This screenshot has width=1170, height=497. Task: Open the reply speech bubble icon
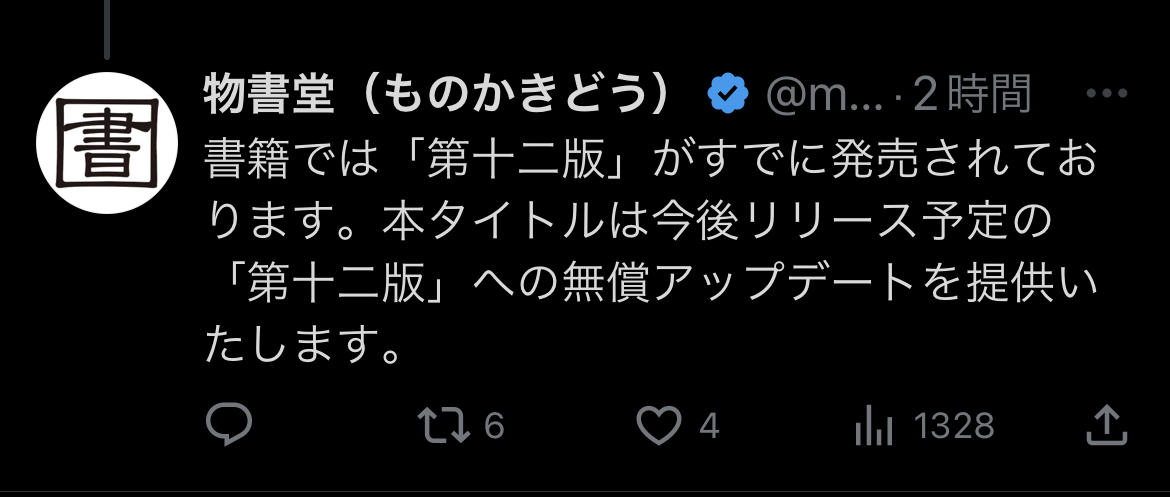[228, 425]
